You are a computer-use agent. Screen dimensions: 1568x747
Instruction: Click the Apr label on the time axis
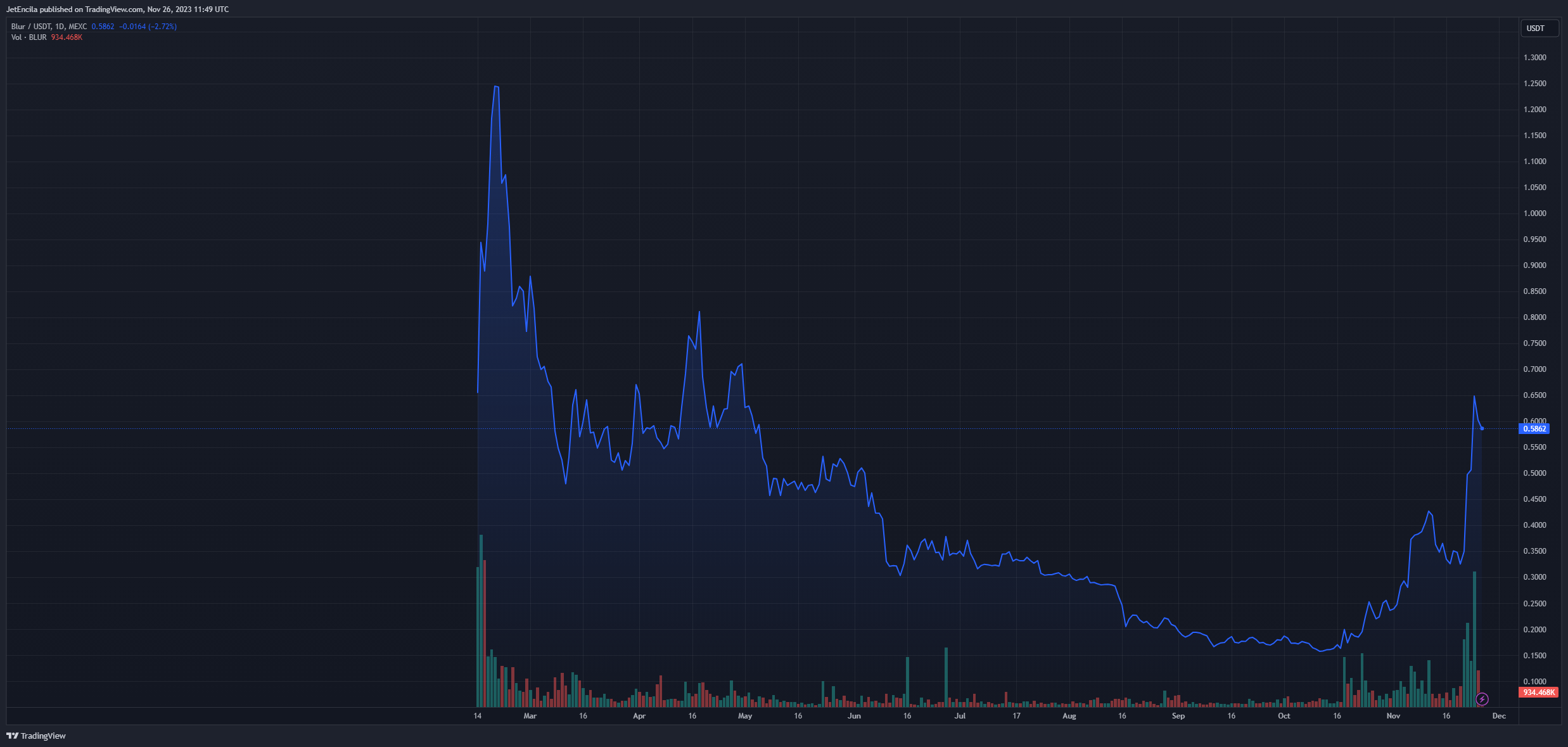[639, 716]
